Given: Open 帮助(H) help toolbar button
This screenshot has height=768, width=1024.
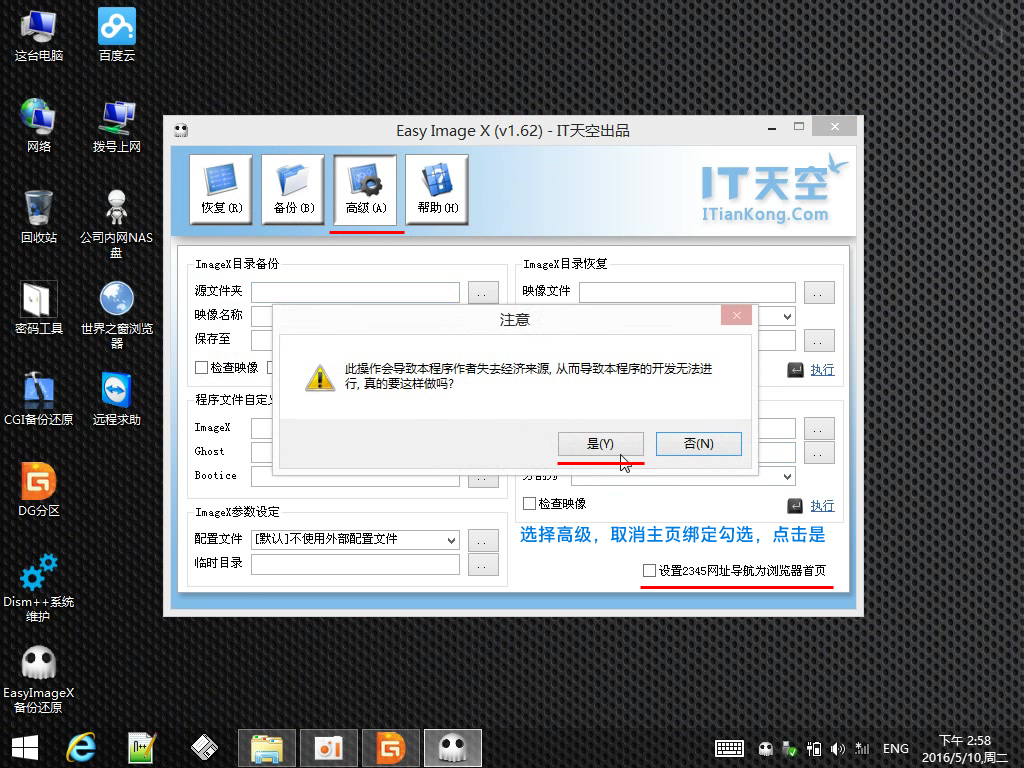Looking at the screenshot, I should 437,189.
